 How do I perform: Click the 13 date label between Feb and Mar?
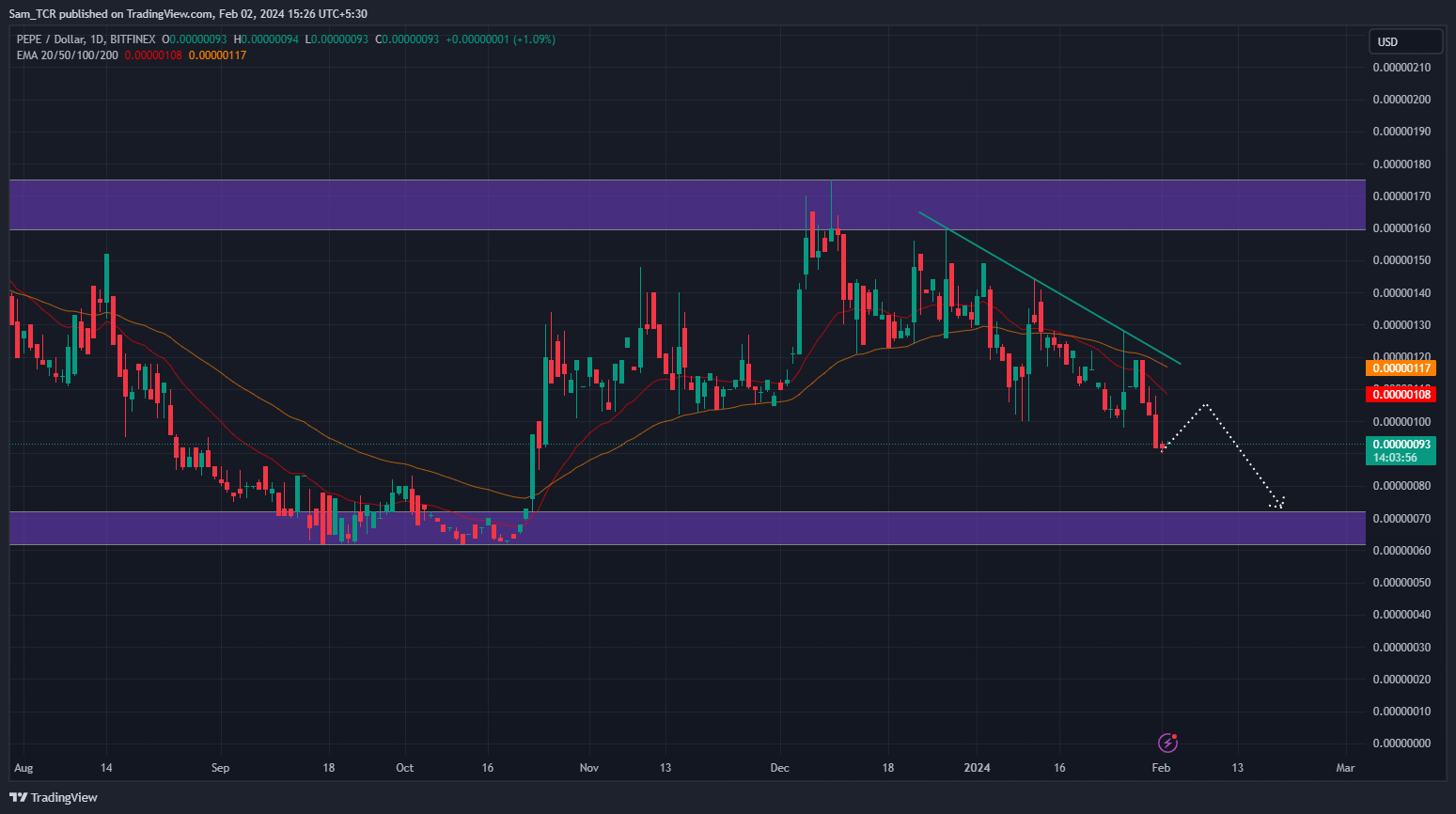[x=1238, y=768]
